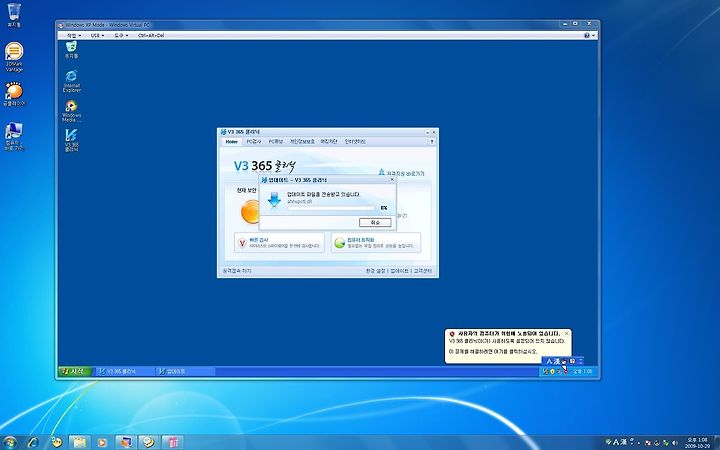Viewport: 720px width, 450px height.
Task: Click the cancel button in update dialog
Action: point(375,222)
